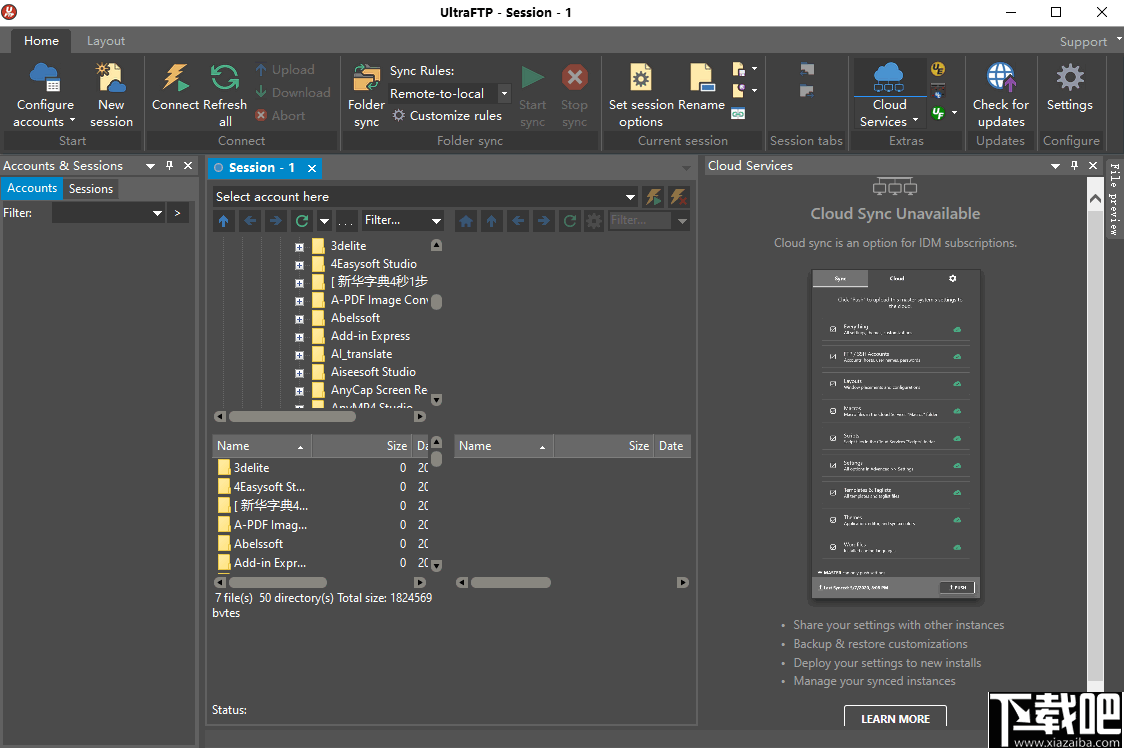Click remote pane gear settings icon
The height and width of the screenshot is (748, 1124).
594,221
